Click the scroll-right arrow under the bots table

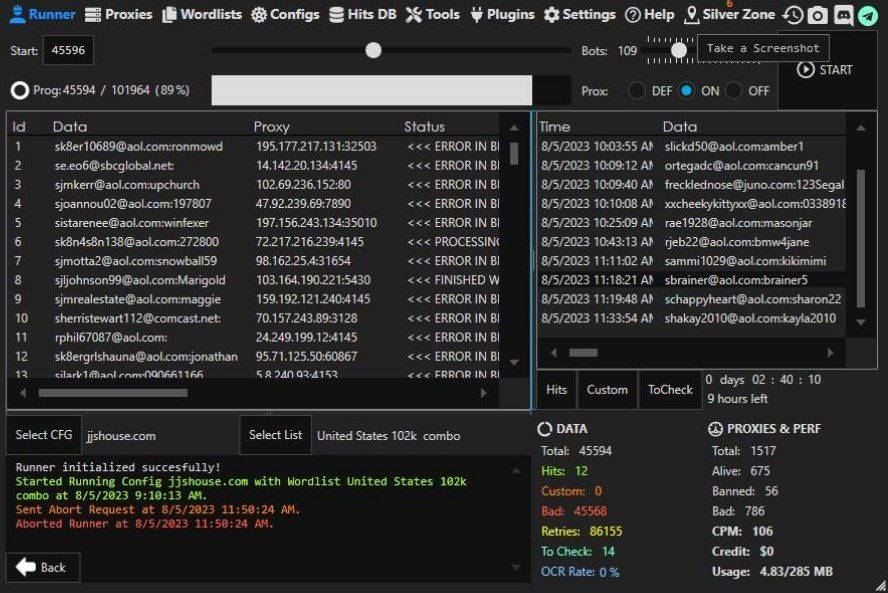click(x=483, y=393)
